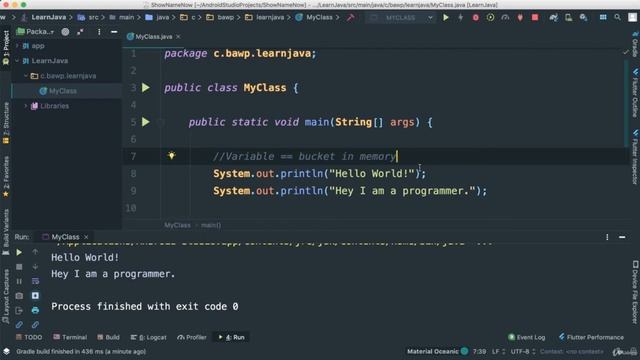
Task: Close the MyClass.java editor tab
Action: (x=178, y=36)
